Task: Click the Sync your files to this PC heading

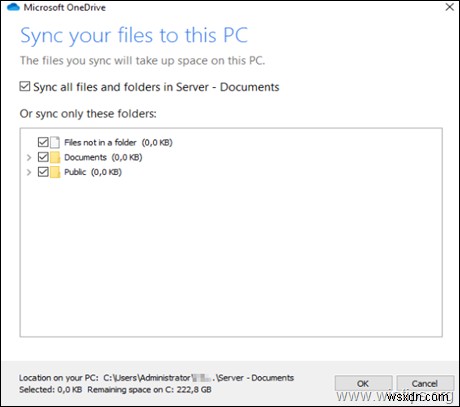Action: 134,35
